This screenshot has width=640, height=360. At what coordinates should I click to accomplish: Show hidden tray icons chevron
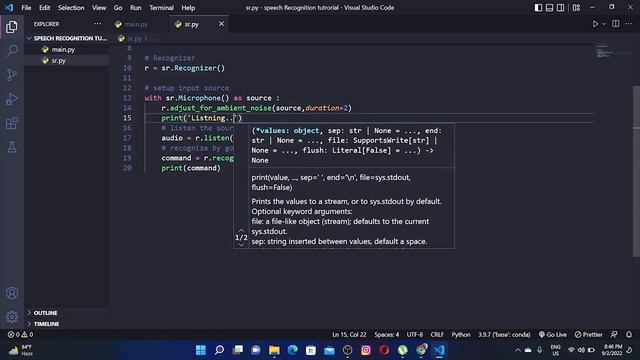[518, 350]
